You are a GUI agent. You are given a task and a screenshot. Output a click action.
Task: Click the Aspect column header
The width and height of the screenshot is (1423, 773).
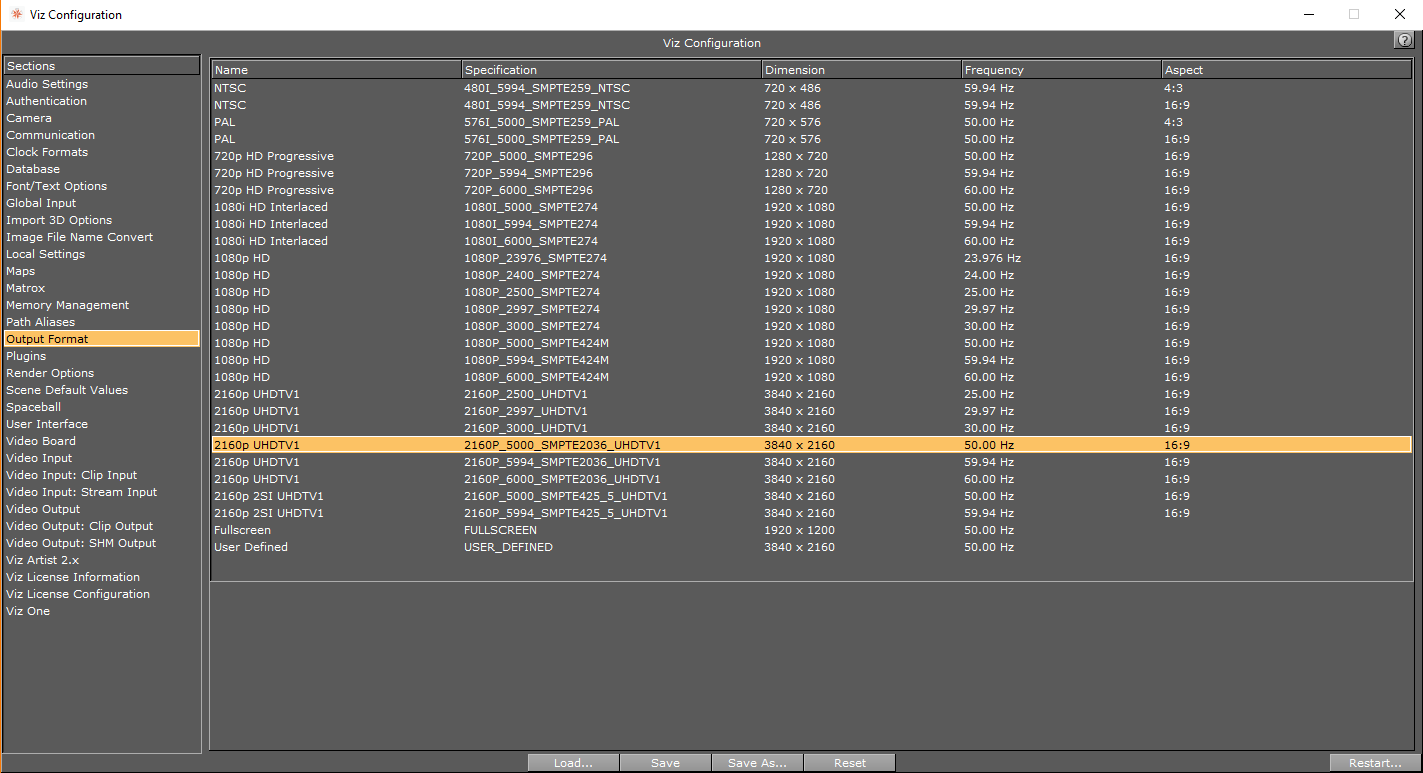1286,70
